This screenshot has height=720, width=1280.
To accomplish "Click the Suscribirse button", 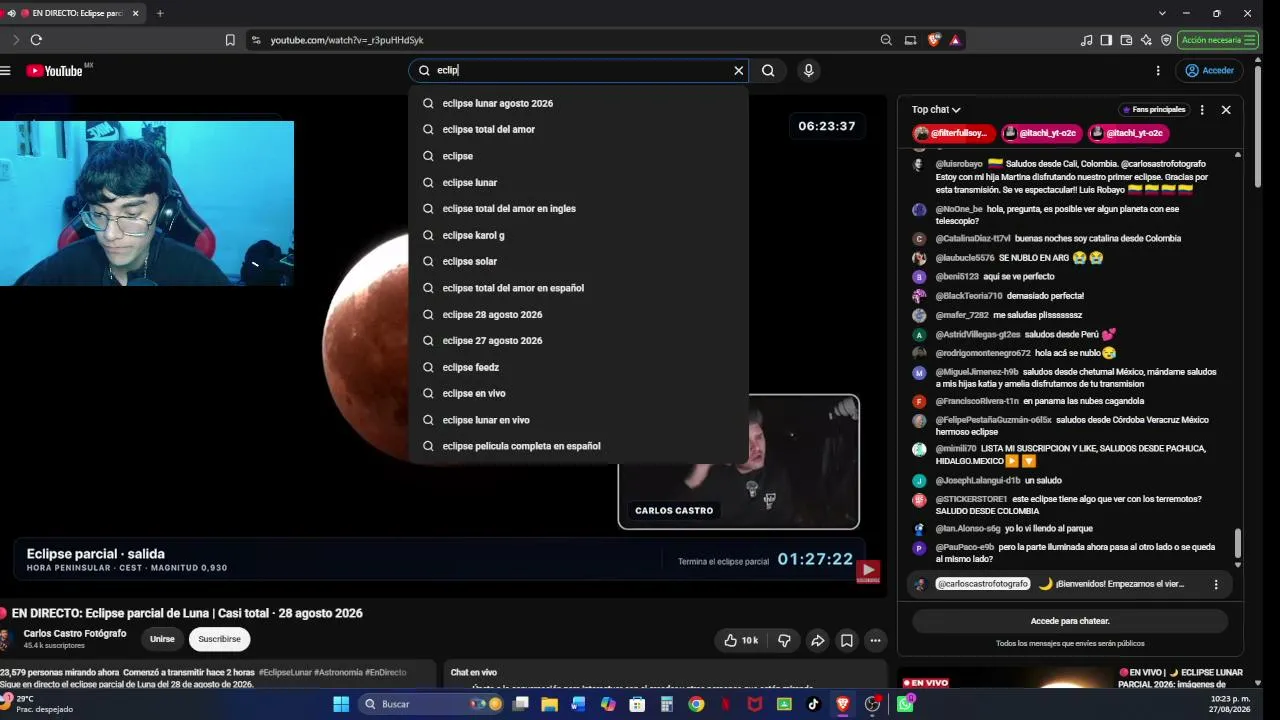I will point(219,639).
